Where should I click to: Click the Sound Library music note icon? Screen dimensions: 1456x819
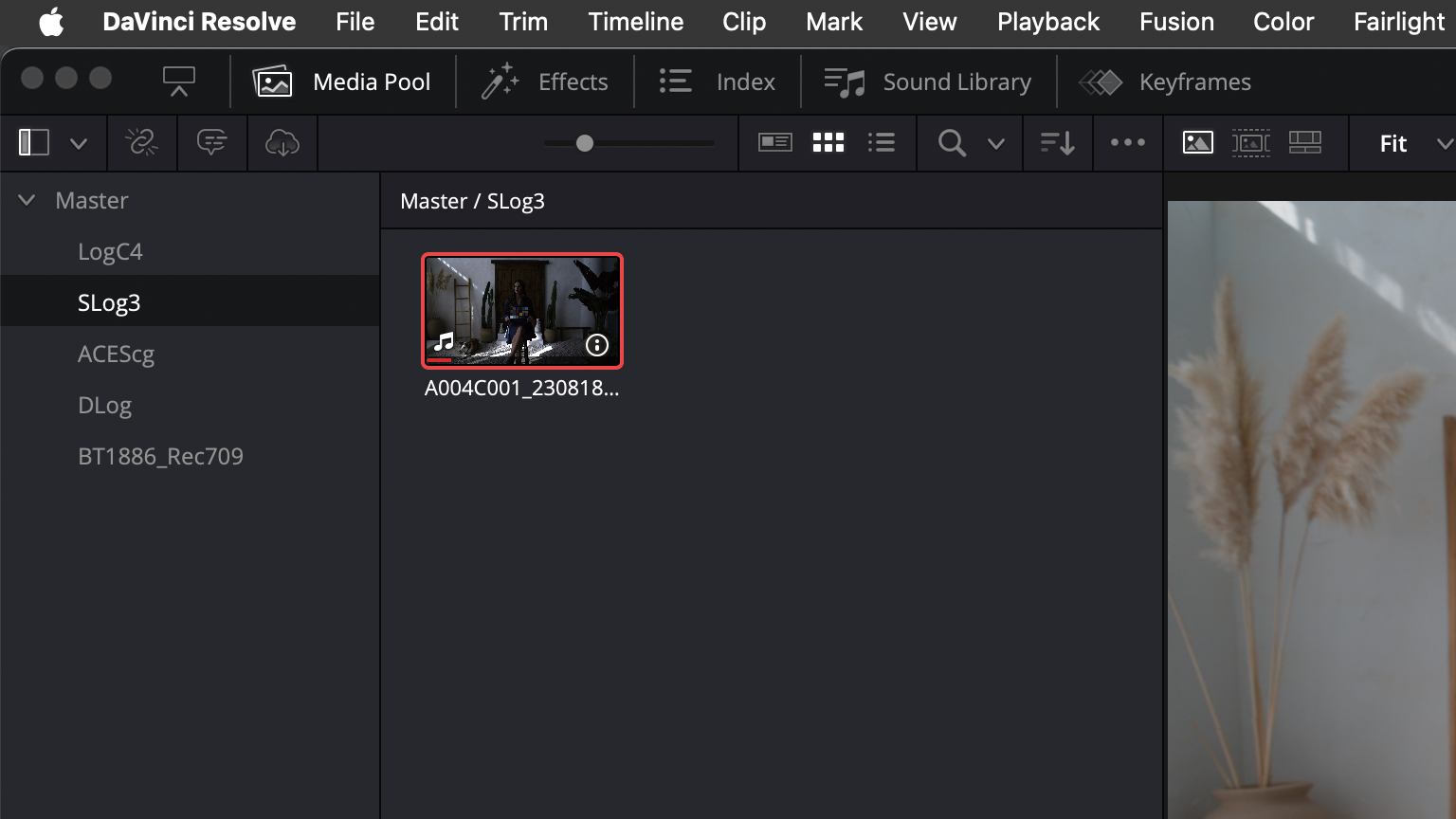[x=845, y=82]
